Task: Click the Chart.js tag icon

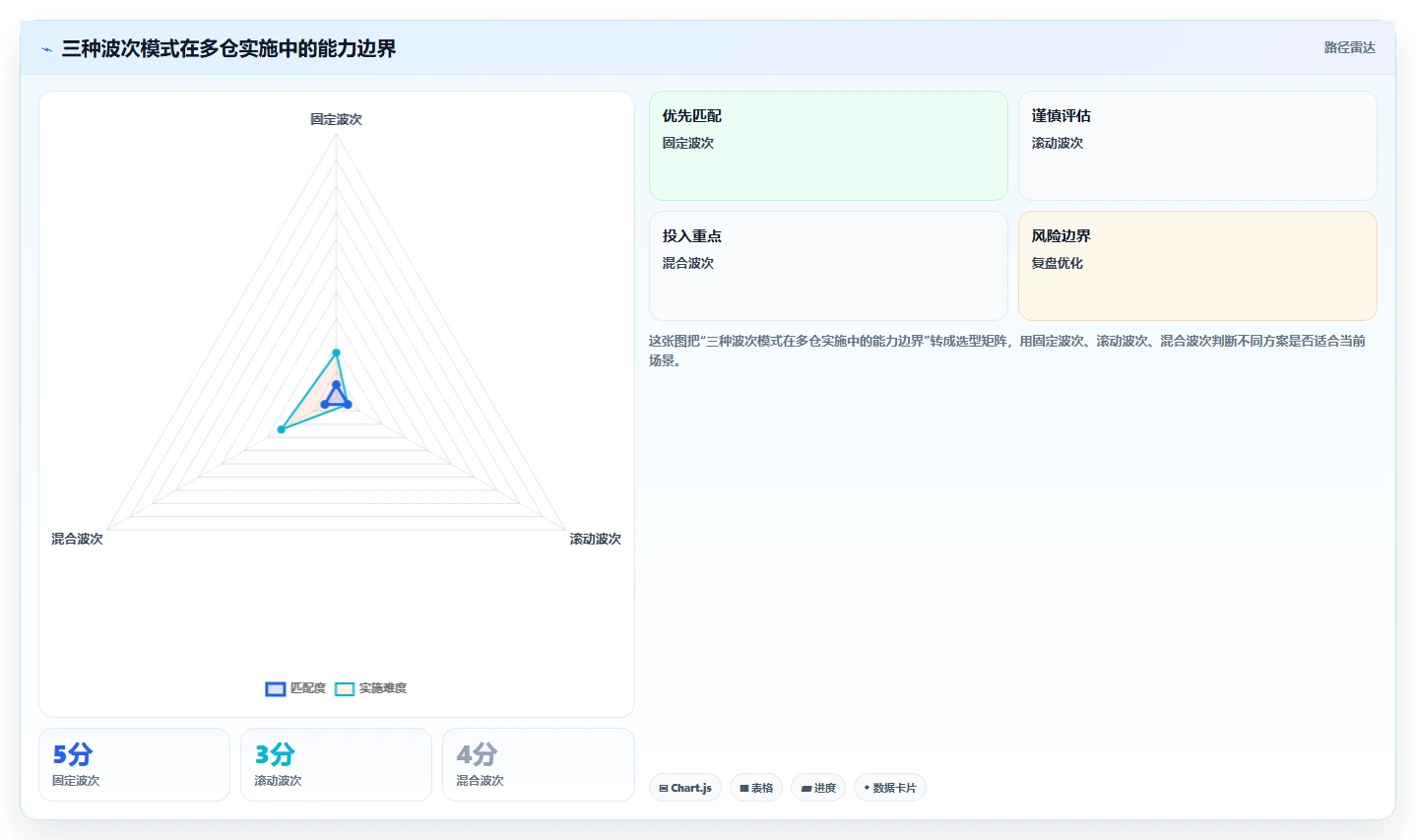Action: click(664, 788)
